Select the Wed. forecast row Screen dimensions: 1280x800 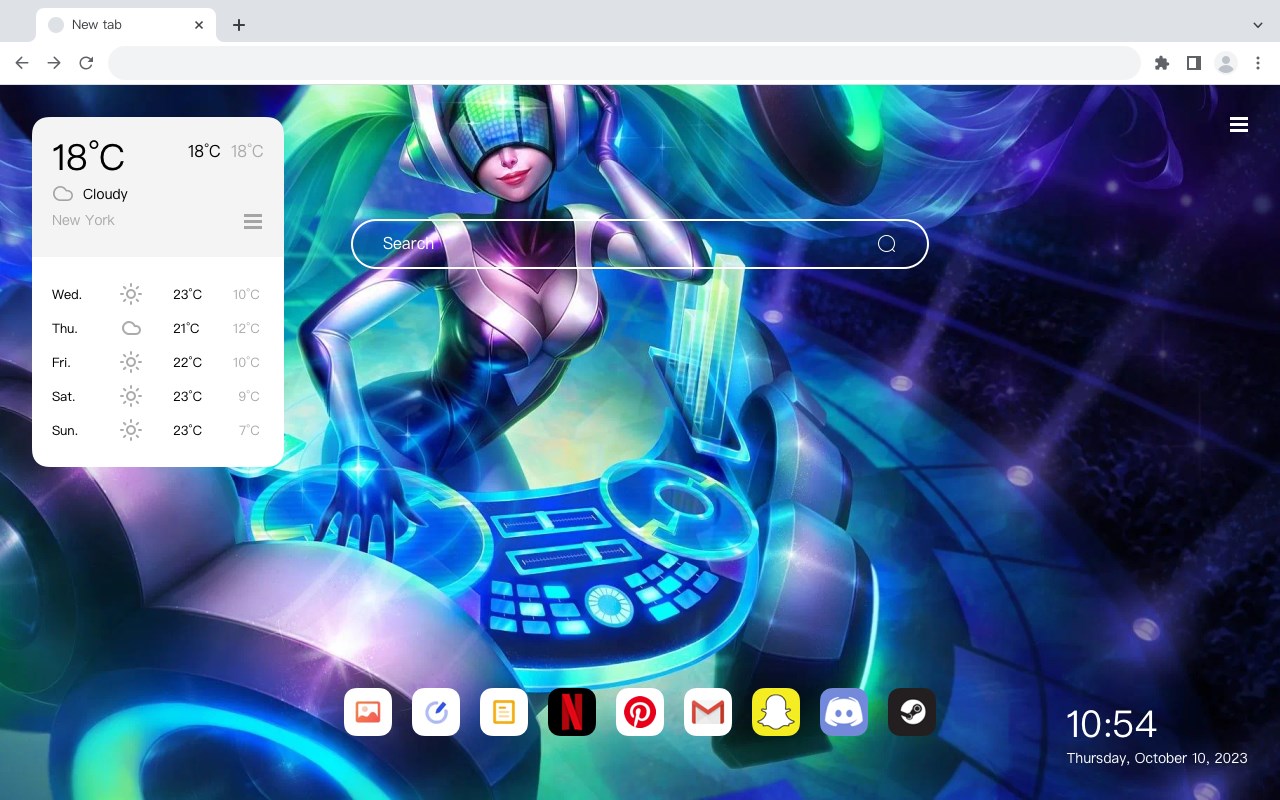point(158,294)
